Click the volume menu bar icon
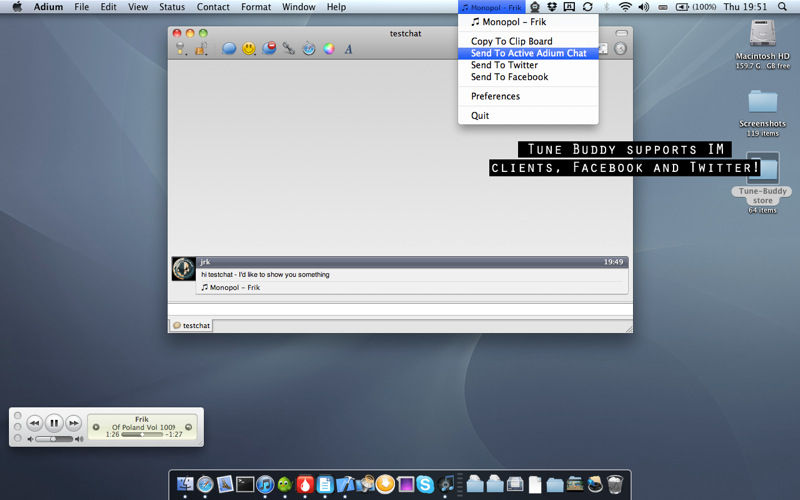This screenshot has height=500, width=800. click(x=644, y=7)
